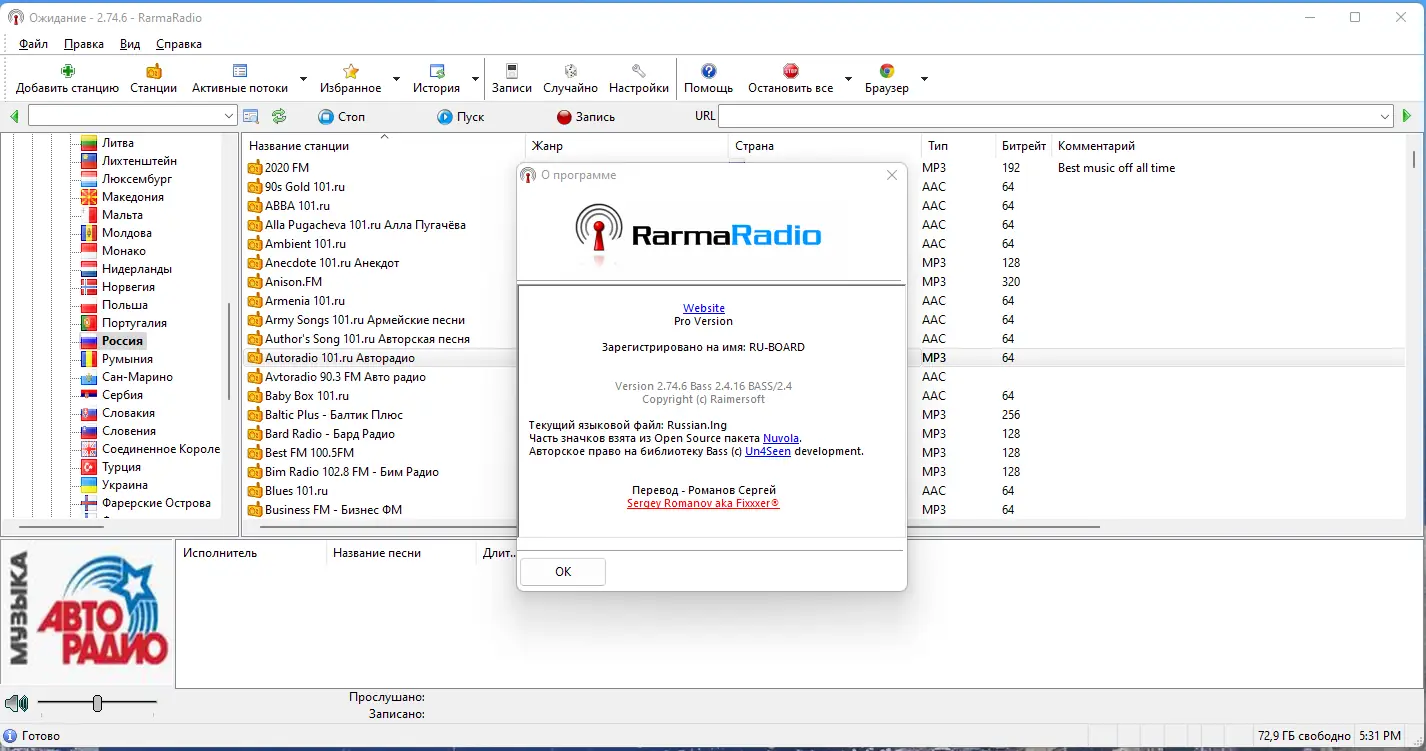
Task: Adjust the volume slider handle
Action: (x=97, y=703)
